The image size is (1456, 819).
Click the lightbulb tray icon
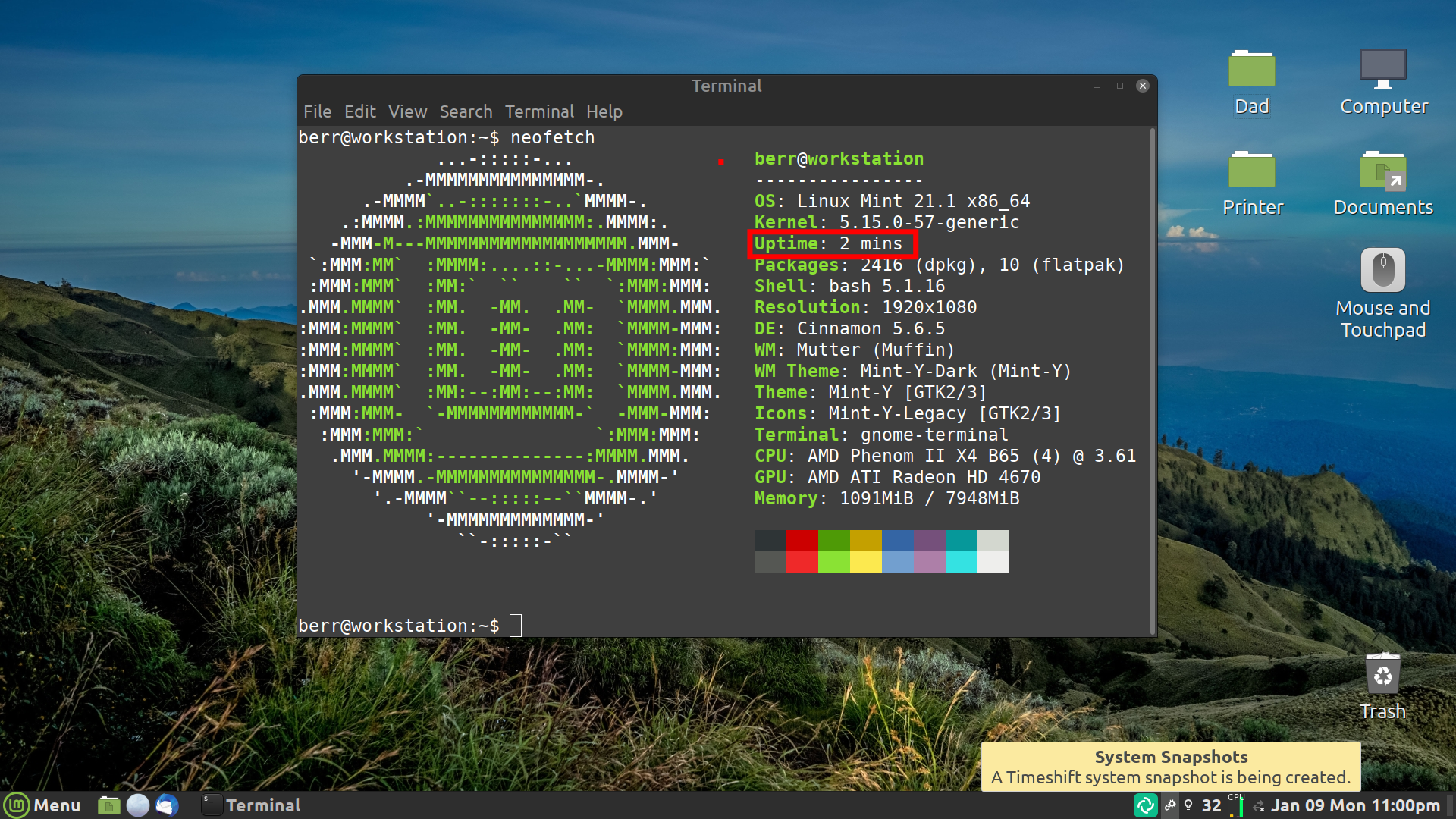[x=1188, y=805]
